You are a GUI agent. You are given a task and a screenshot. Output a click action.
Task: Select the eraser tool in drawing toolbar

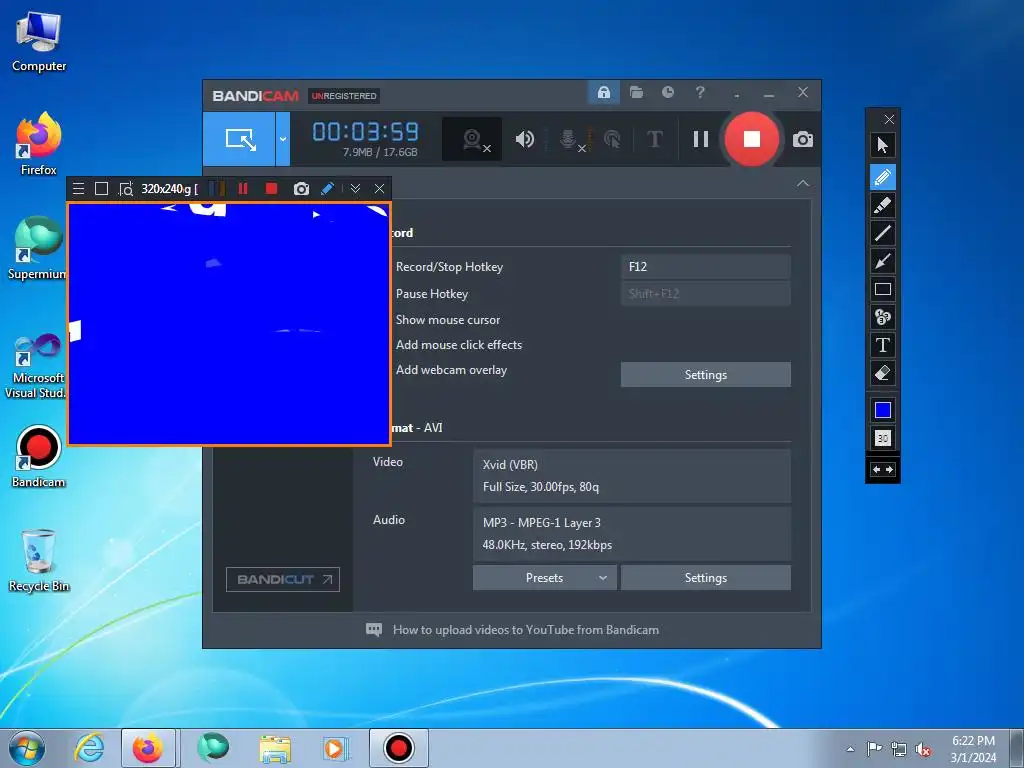(882, 373)
